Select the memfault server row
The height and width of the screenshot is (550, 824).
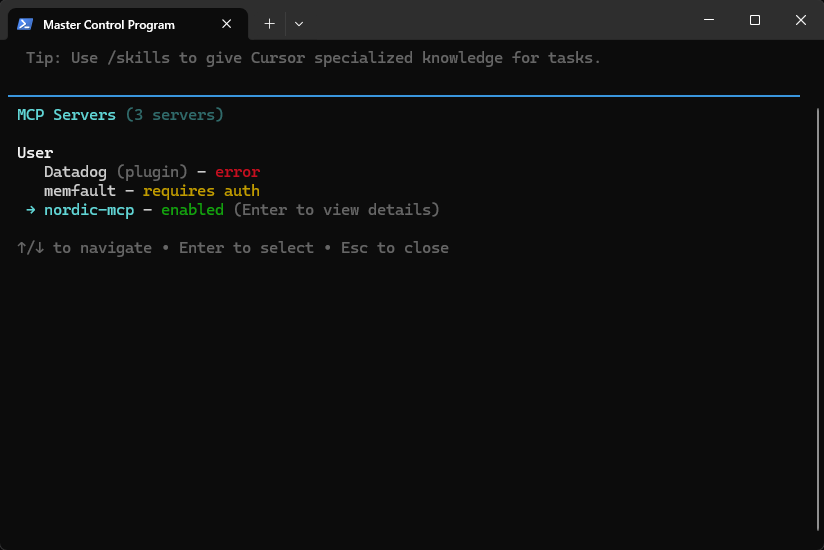click(x=151, y=191)
